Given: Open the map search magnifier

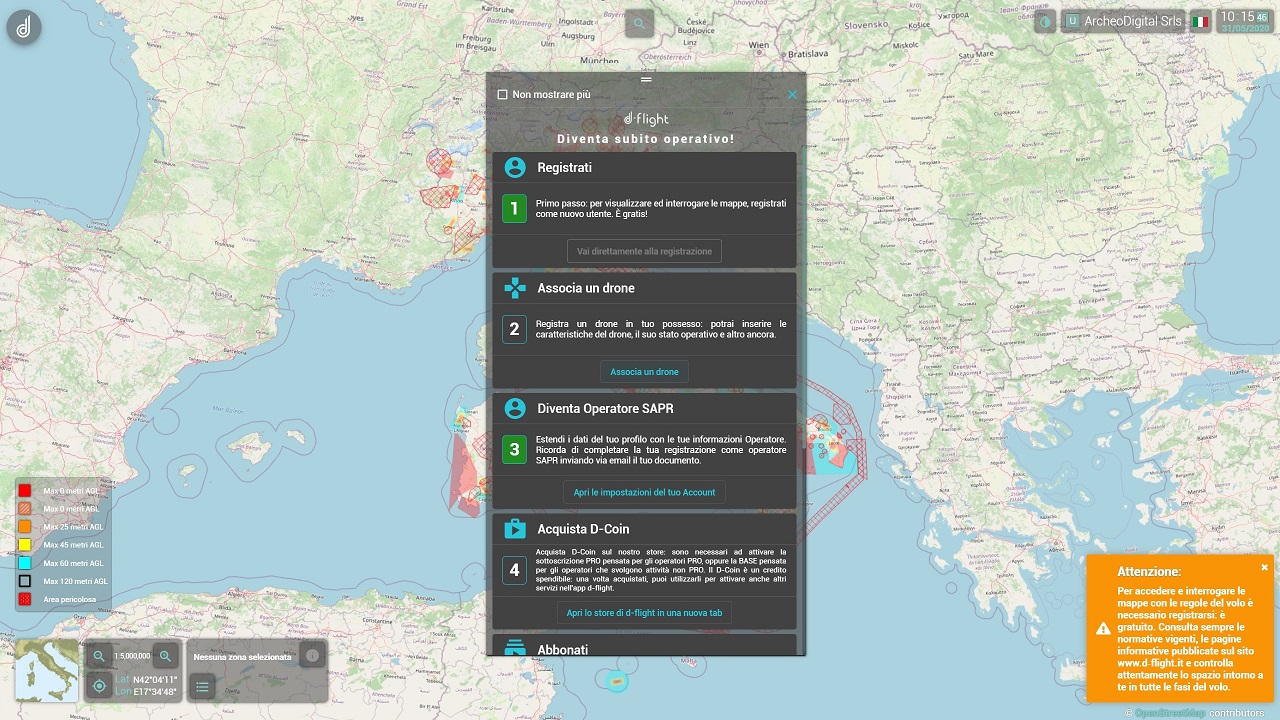Looking at the screenshot, I should tap(639, 23).
